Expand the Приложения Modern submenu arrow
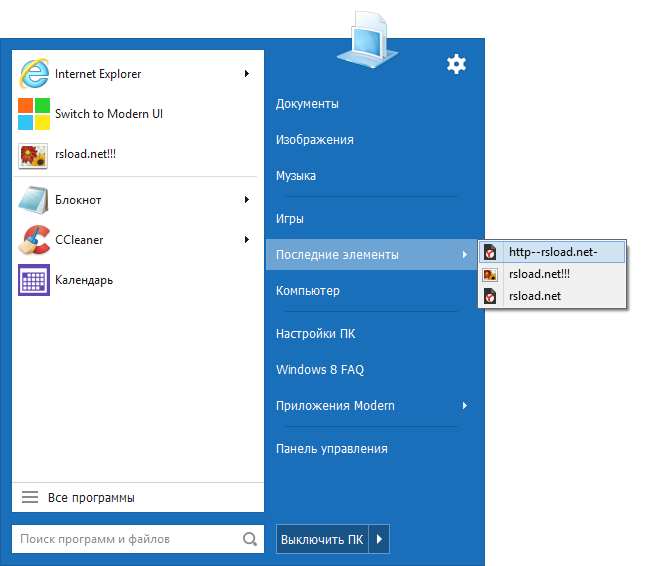 [x=465, y=405]
